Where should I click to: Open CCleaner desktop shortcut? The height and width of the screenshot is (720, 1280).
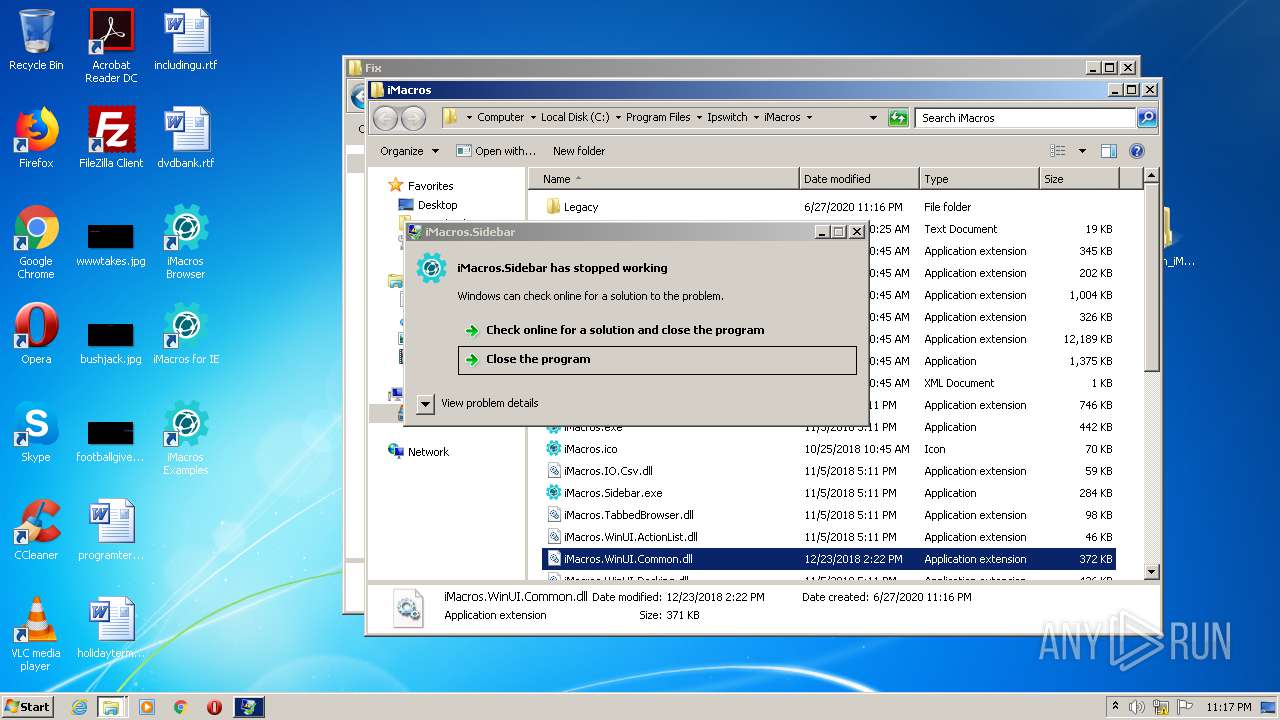[36, 530]
